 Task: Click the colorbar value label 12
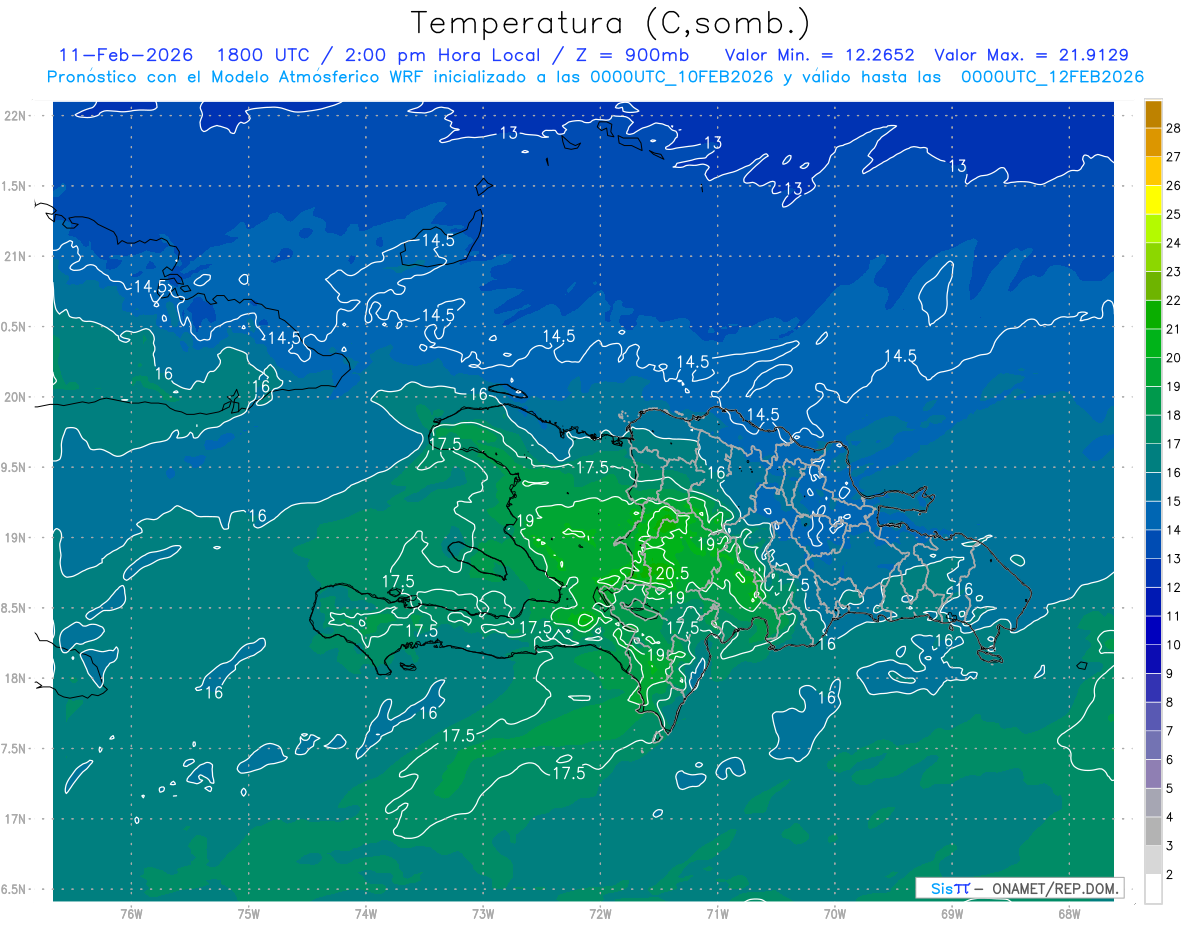pyautogui.click(x=1173, y=587)
